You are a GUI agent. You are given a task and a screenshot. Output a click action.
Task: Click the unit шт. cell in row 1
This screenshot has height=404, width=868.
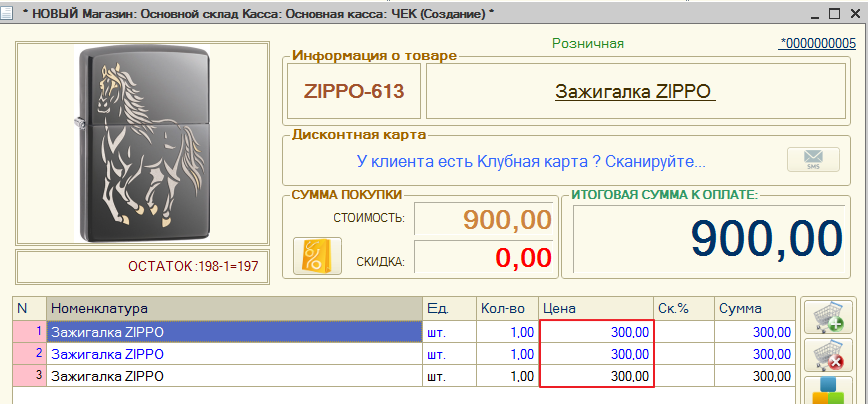click(450, 332)
